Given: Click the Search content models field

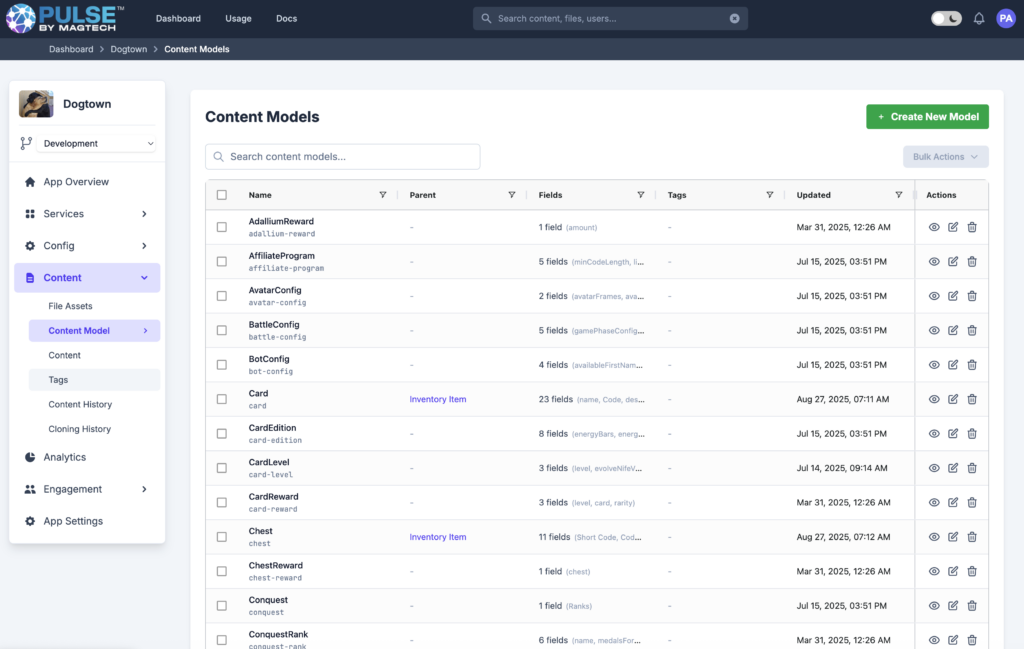Looking at the screenshot, I should pyautogui.click(x=343, y=157).
